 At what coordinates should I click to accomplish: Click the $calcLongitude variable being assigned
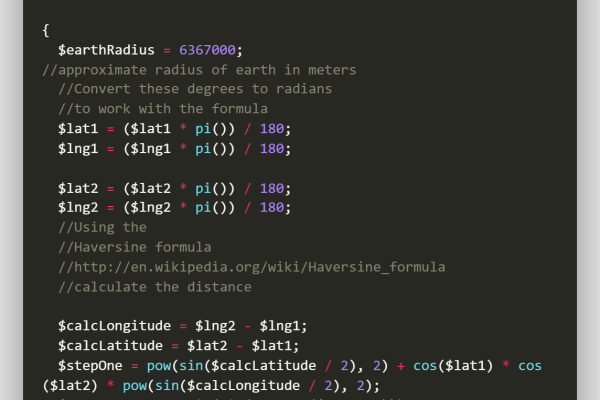(116, 326)
